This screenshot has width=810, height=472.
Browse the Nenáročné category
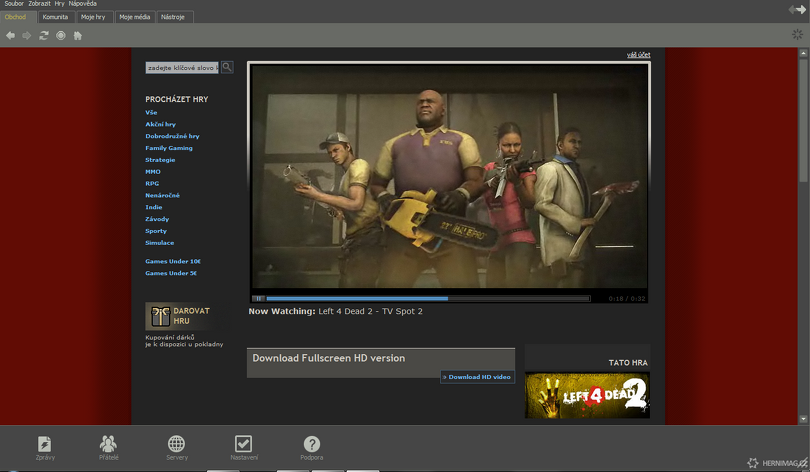click(162, 195)
